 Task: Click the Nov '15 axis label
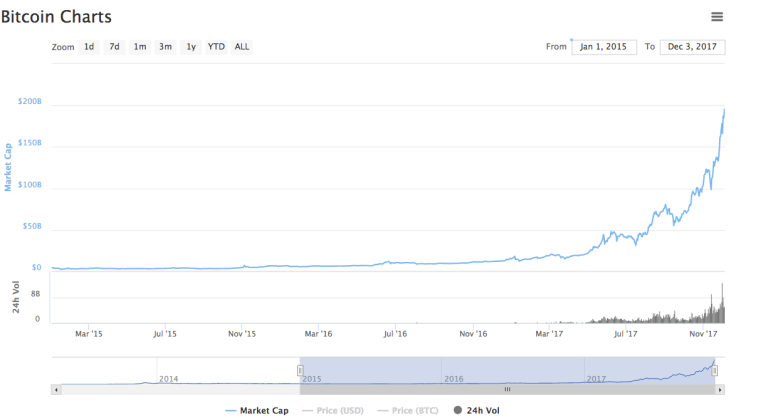[242, 334]
